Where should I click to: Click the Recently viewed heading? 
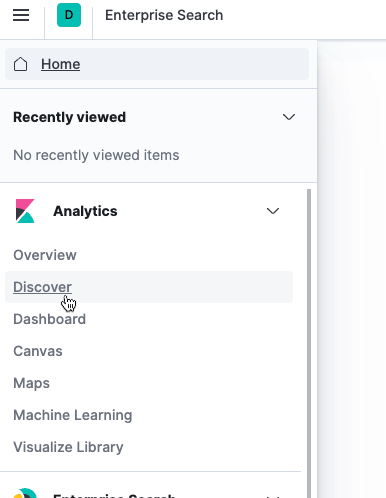(70, 117)
